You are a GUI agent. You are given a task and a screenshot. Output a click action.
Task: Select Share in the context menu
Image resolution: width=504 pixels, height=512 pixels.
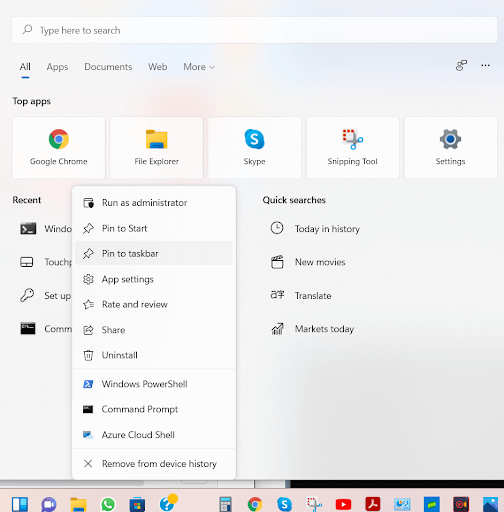coord(154,330)
